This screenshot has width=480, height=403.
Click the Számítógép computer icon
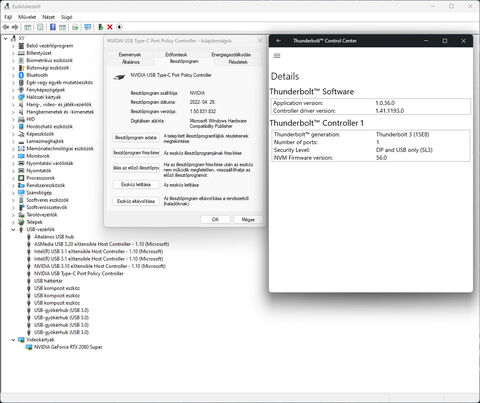[x=21, y=193]
